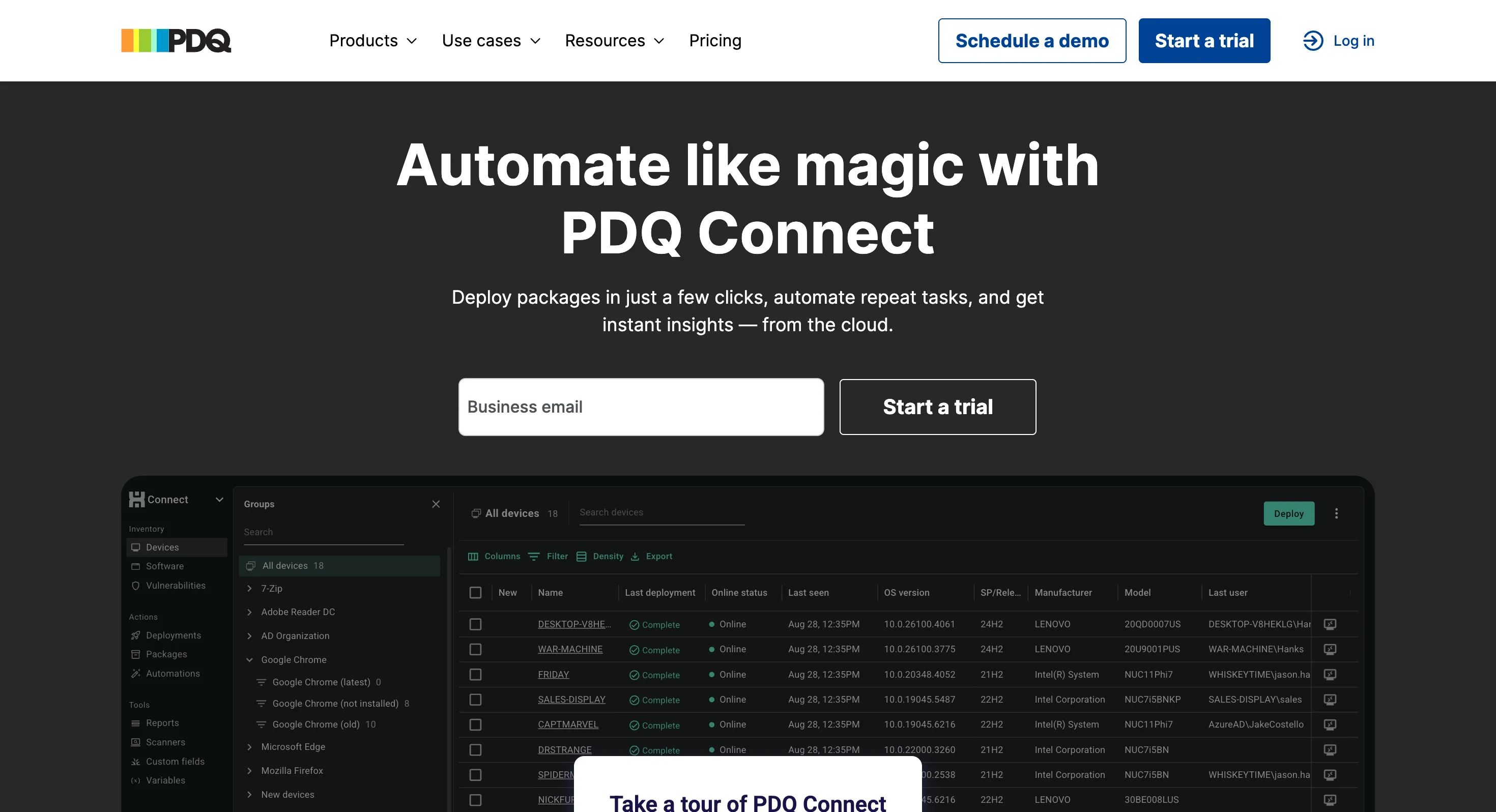Click the Vulnerabilities shield icon

pyautogui.click(x=136, y=586)
